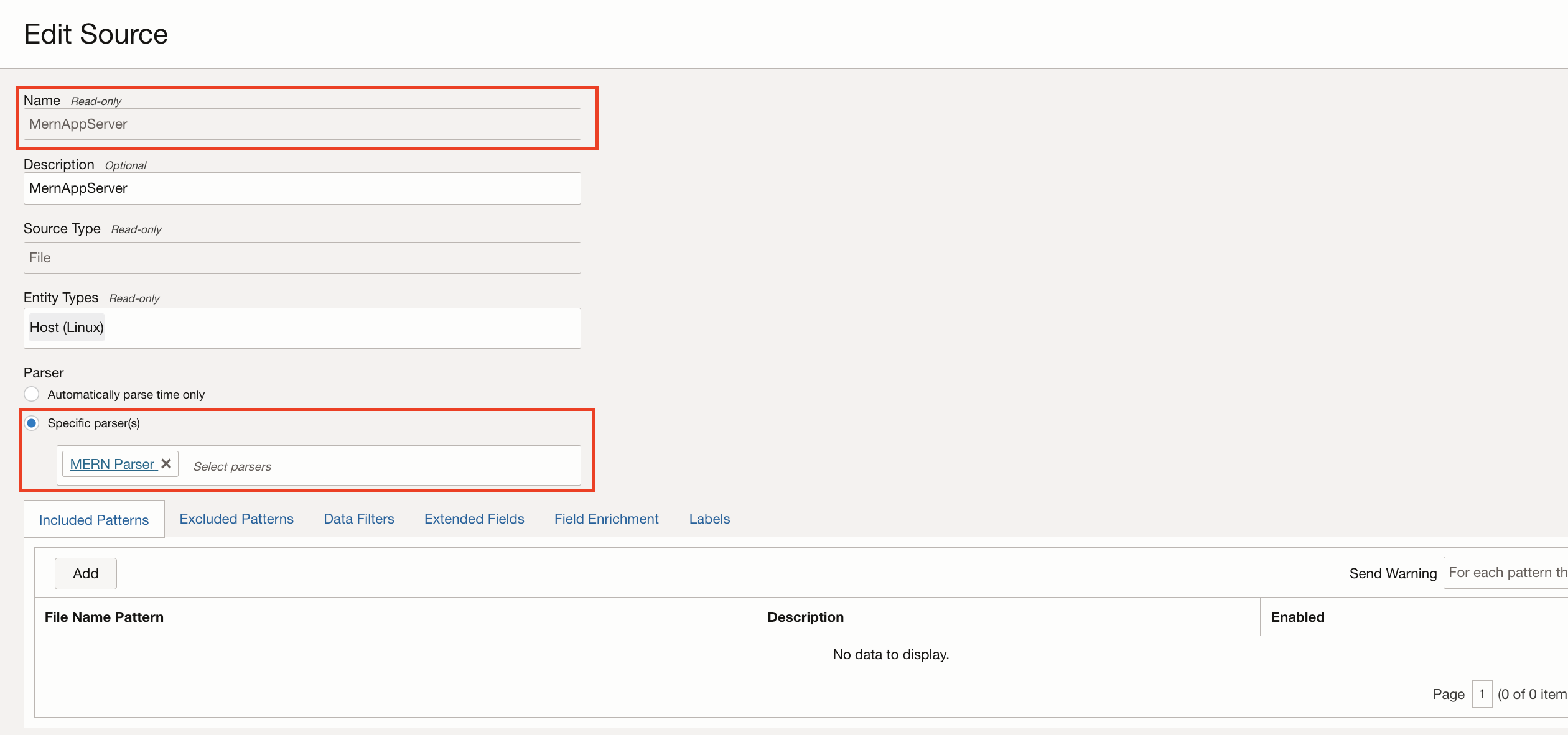Edit the Description field text

[302, 188]
